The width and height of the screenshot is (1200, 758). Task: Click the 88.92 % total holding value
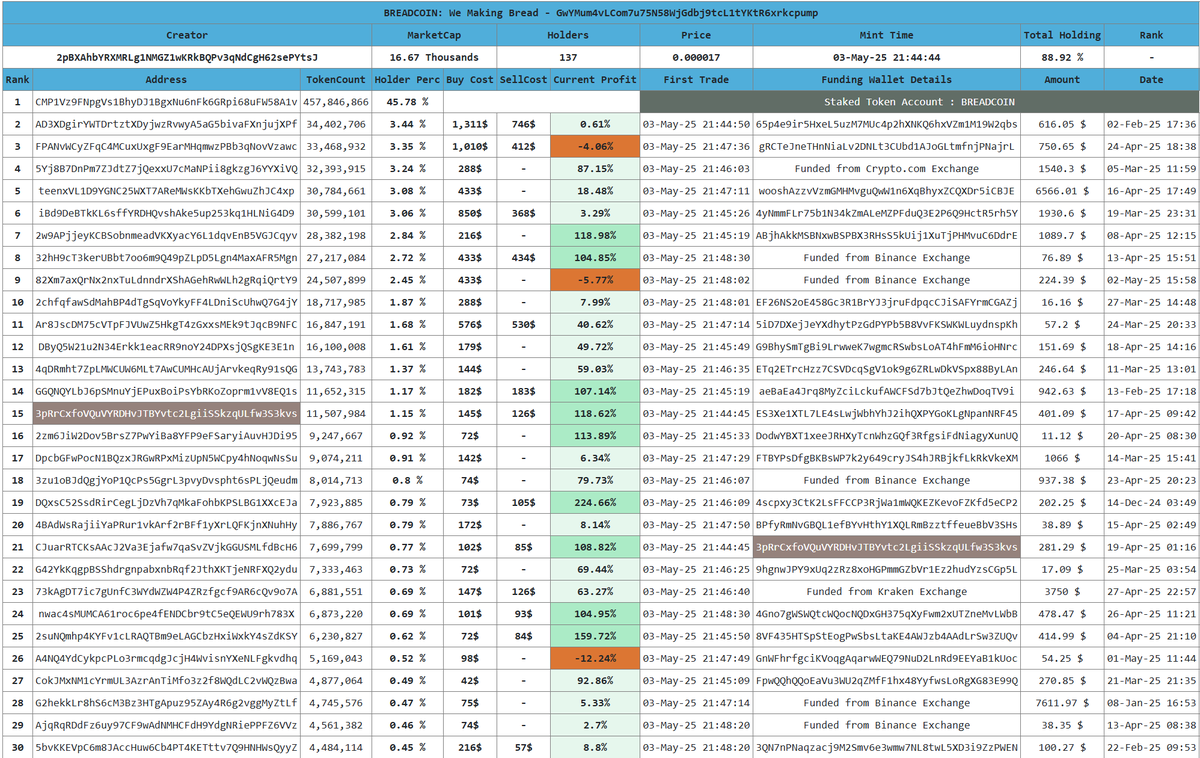pos(1061,57)
